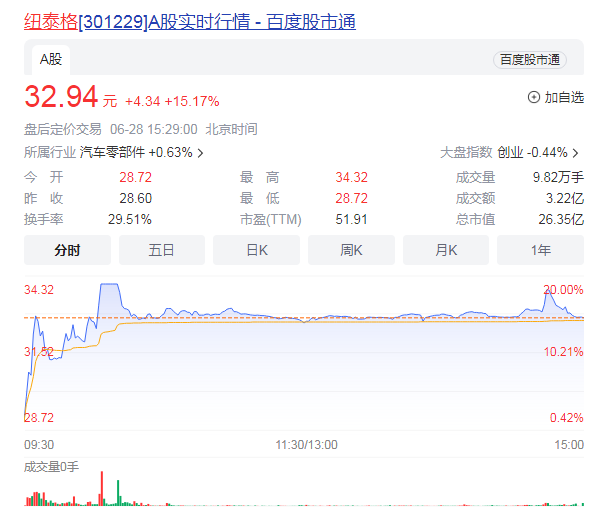Expand the 汽车零部件 industry chevron
Viewport: 603px width, 516px height.
coord(200,153)
